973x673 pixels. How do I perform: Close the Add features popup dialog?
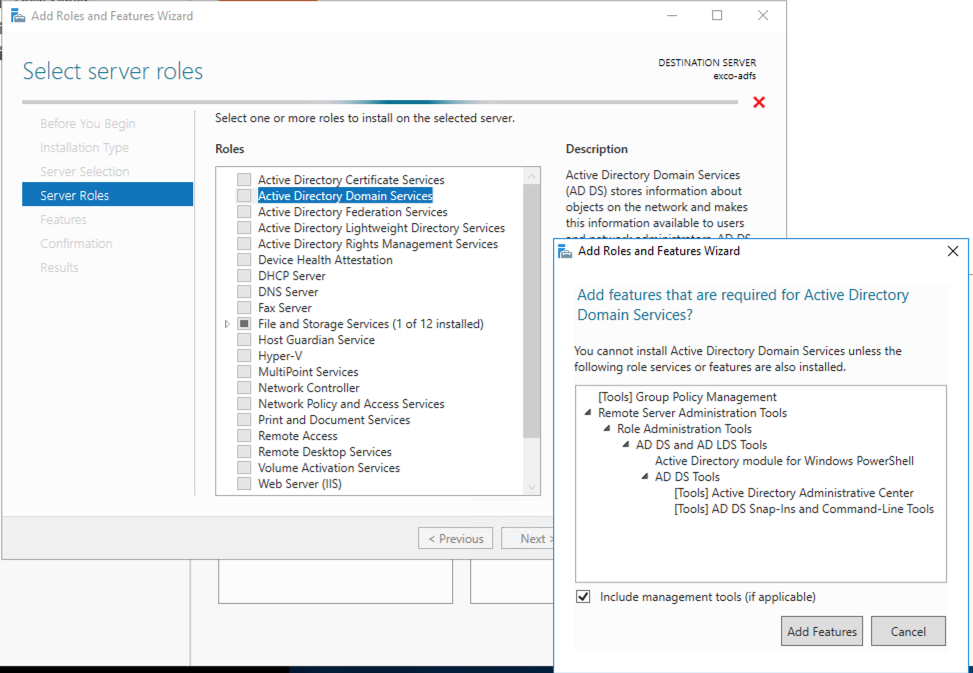tap(952, 251)
